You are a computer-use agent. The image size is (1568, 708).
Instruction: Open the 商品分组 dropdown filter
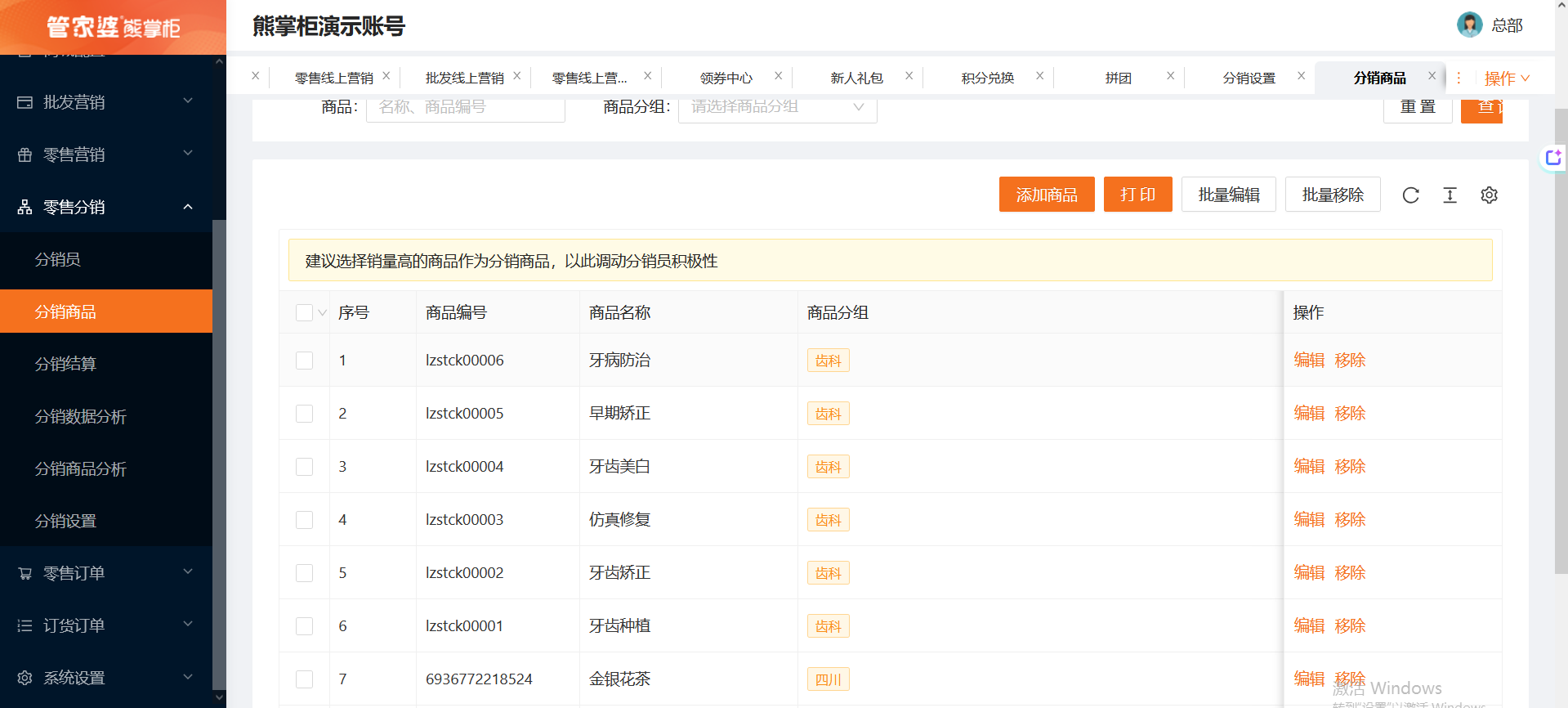(777, 107)
